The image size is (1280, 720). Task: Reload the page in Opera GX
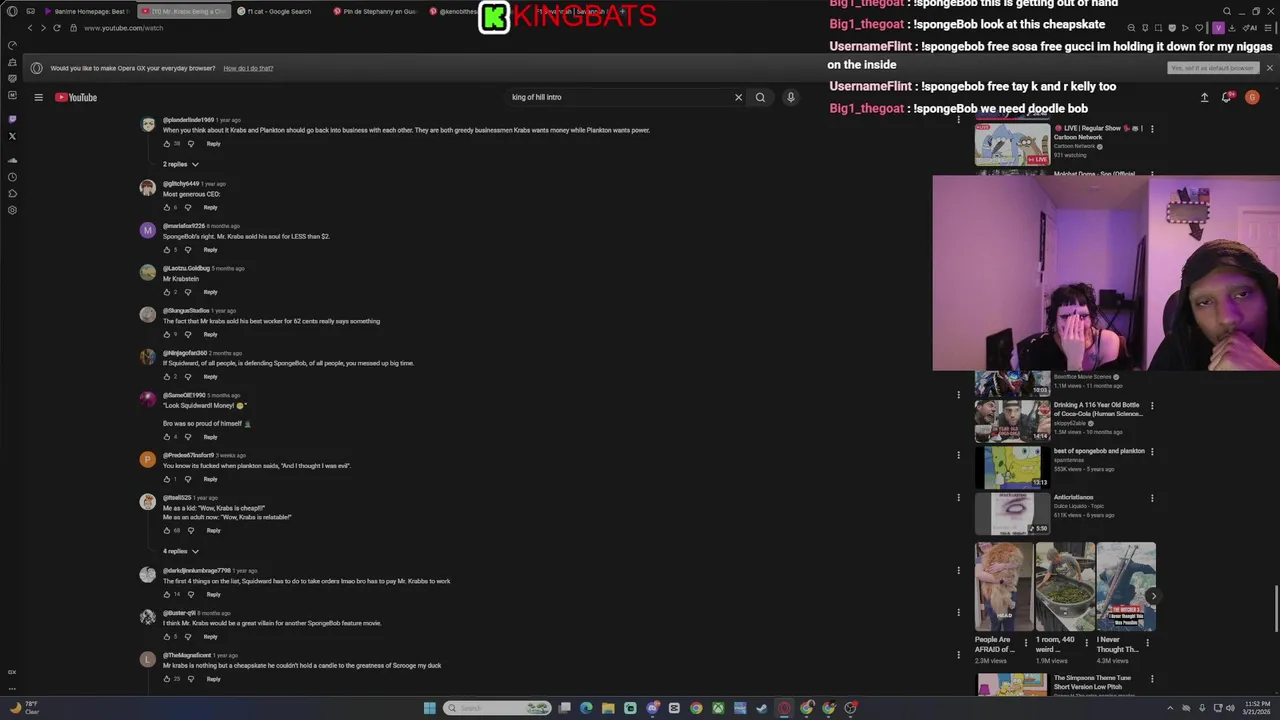coord(57,28)
